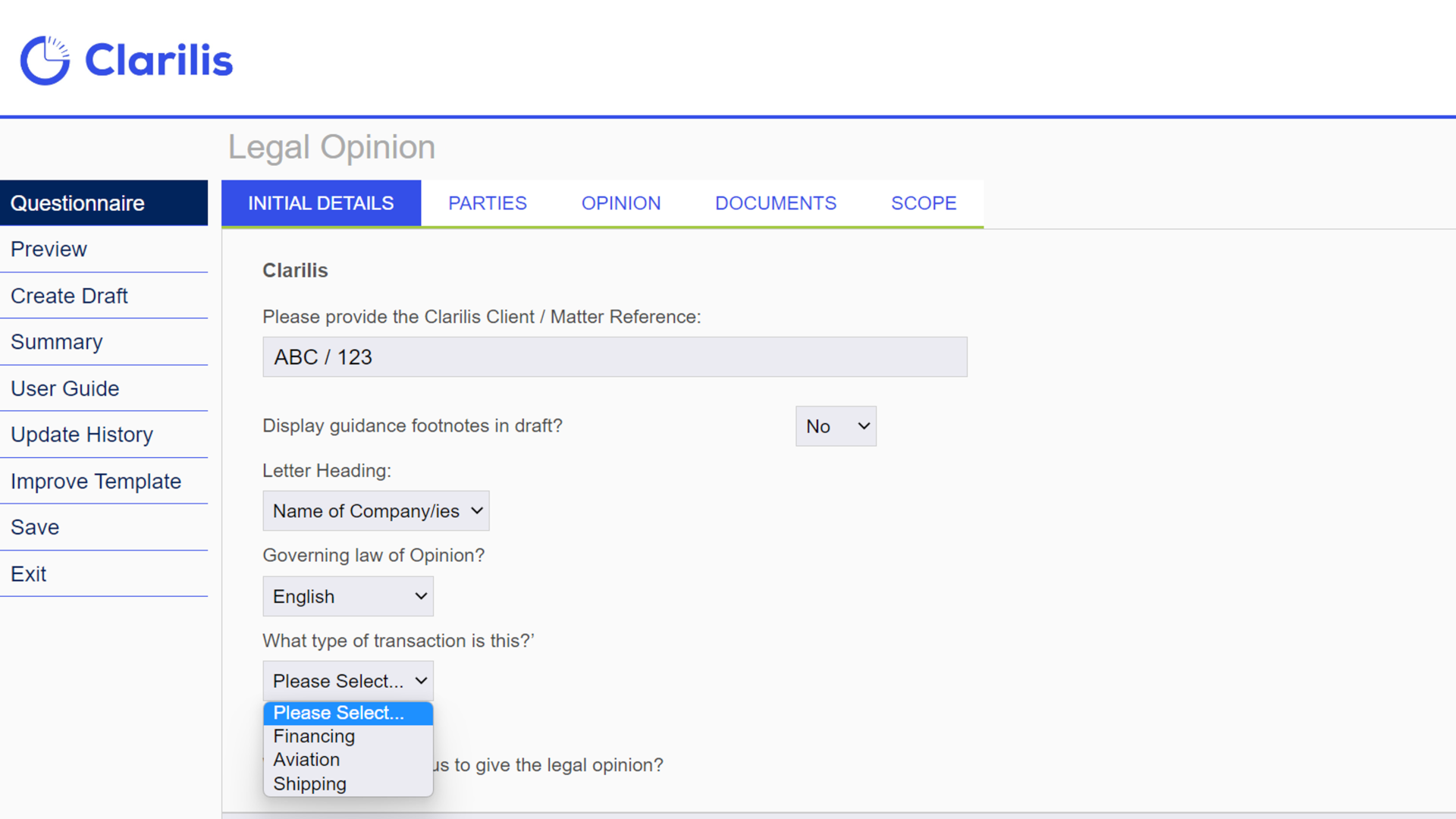Click the Governing law of Opinion label
Screen dimensions: 1456x819
(x=373, y=556)
